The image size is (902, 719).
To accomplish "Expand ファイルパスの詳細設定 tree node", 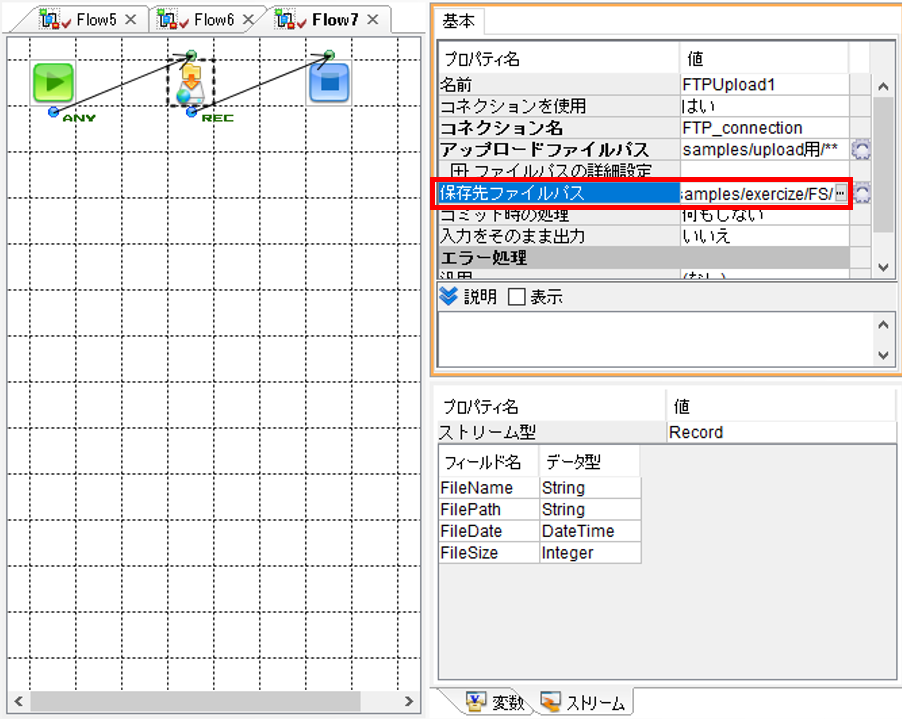I will click(x=458, y=171).
